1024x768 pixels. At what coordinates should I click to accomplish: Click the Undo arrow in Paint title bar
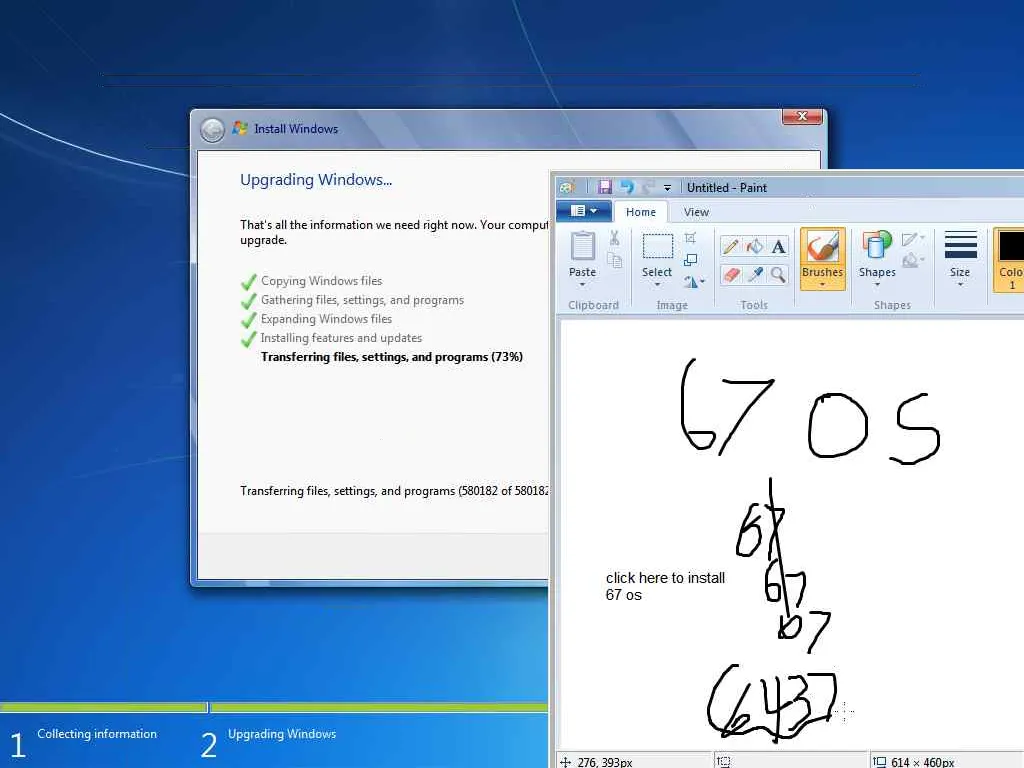(627, 187)
